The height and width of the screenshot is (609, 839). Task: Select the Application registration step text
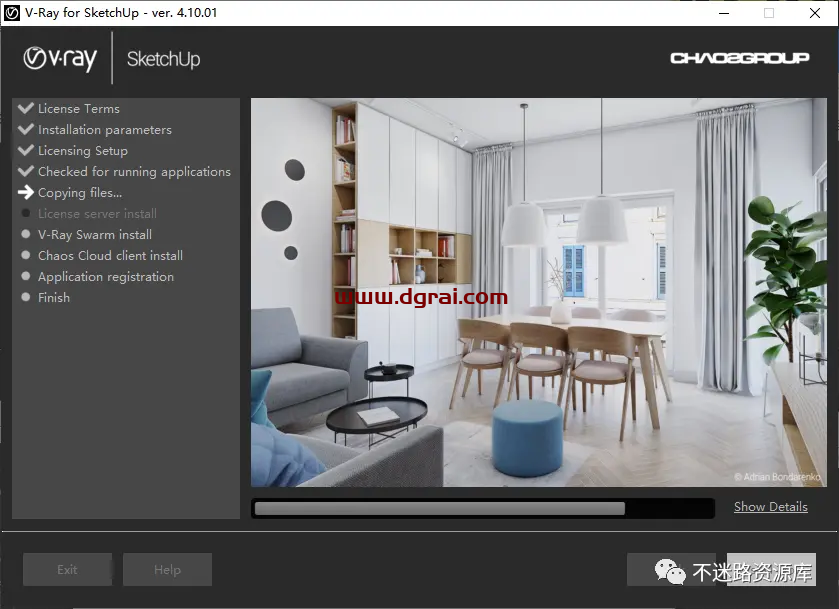click(106, 277)
